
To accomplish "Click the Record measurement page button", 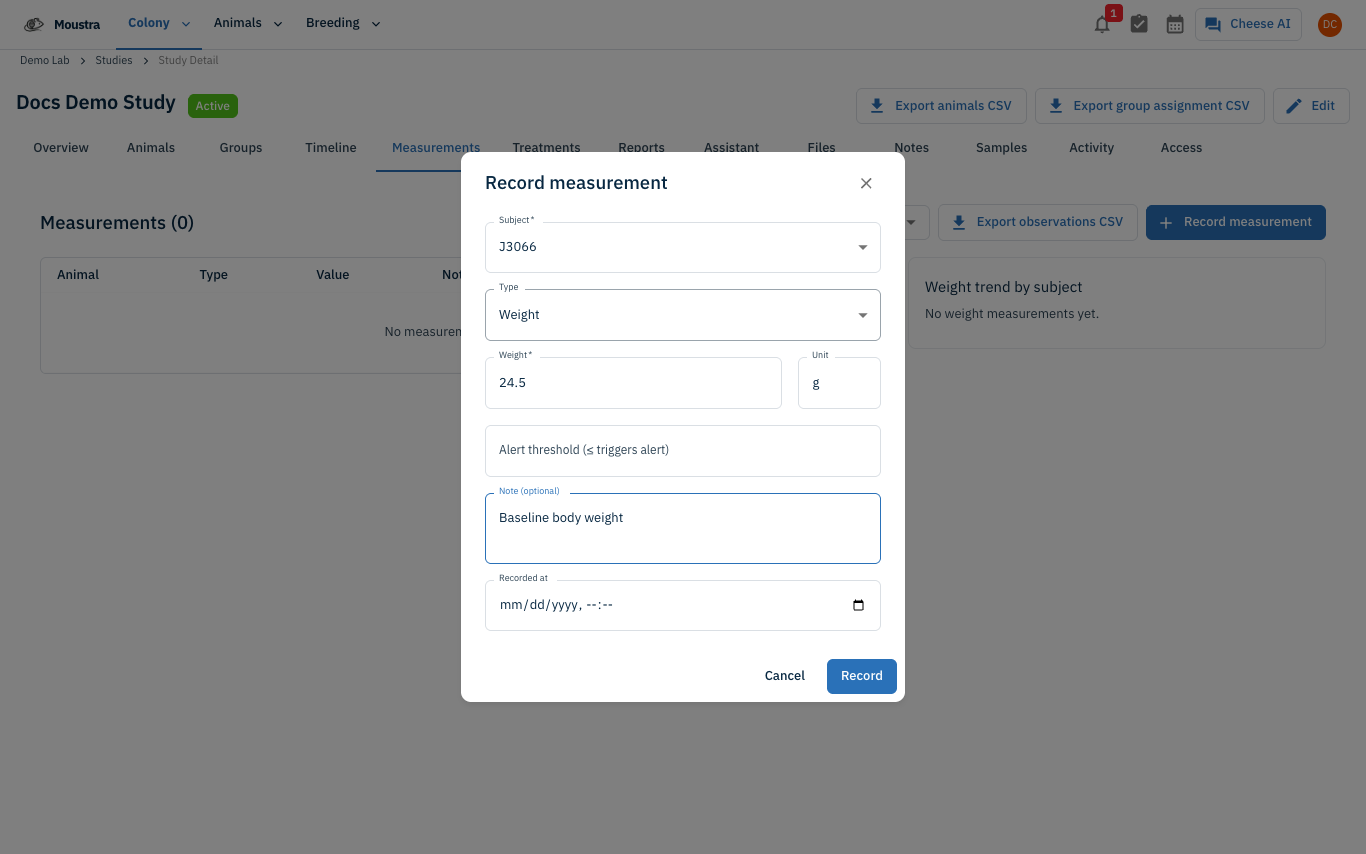I will [1236, 222].
